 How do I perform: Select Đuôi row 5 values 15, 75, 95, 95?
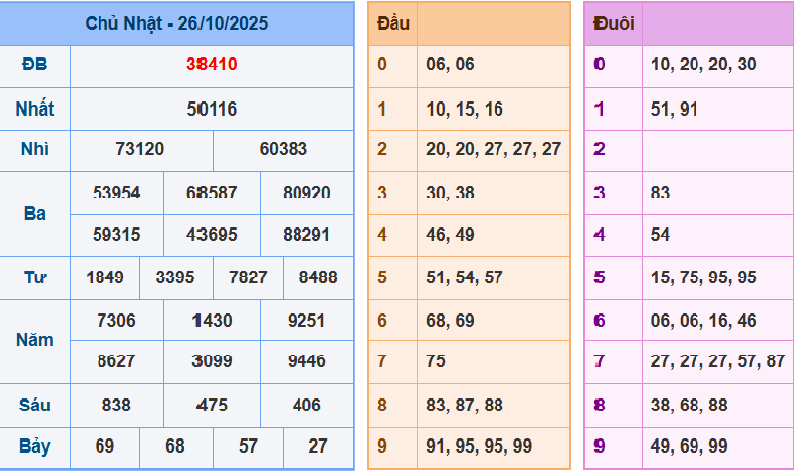tap(703, 278)
